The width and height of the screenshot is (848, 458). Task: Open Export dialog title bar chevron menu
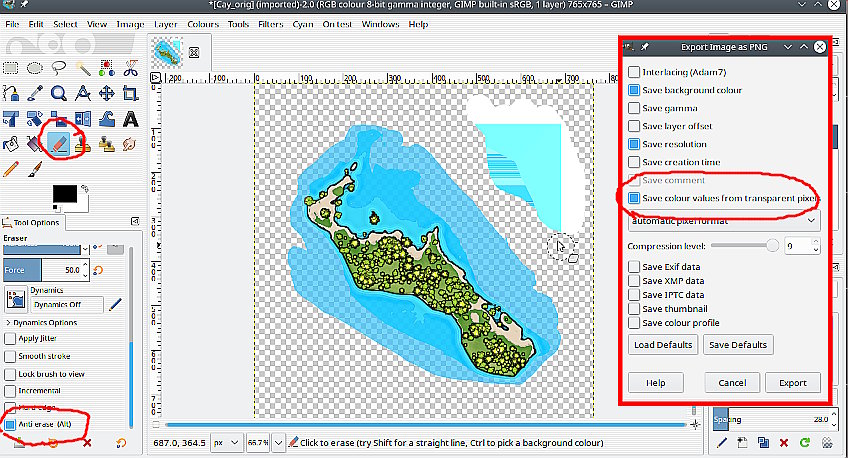click(788, 47)
